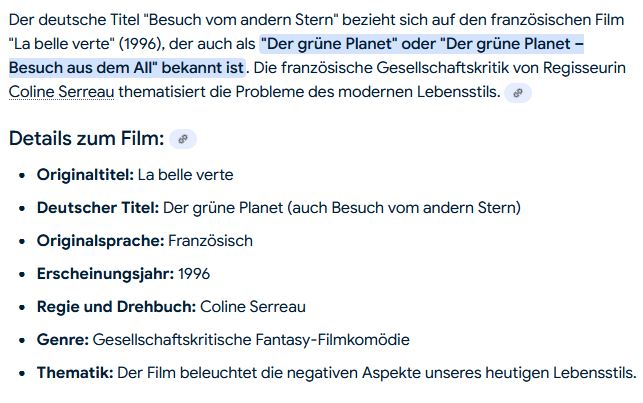Click the year "1996" in the Erscheinungsjahr bullet

coord(192,274)
